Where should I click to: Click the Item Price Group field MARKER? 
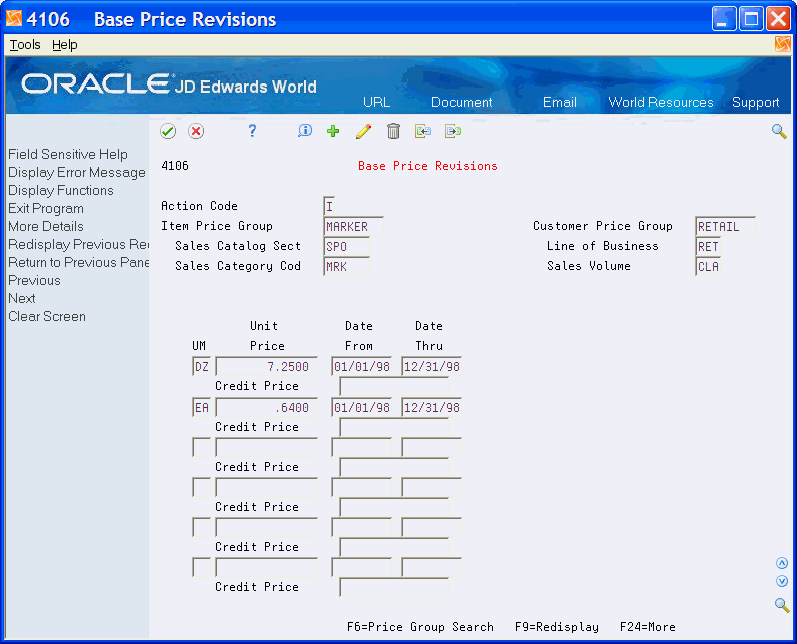point(353,226)
